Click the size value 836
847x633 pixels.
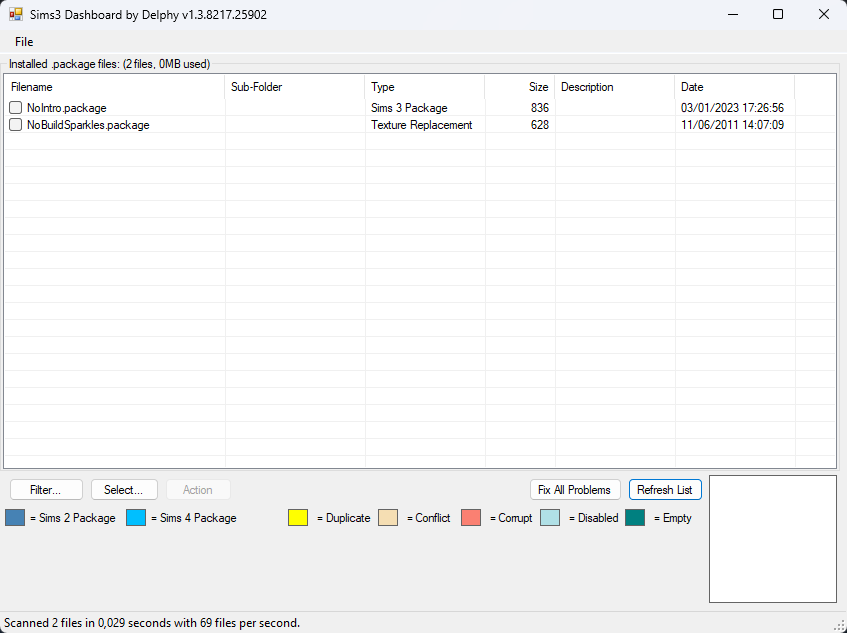(540, 108)
